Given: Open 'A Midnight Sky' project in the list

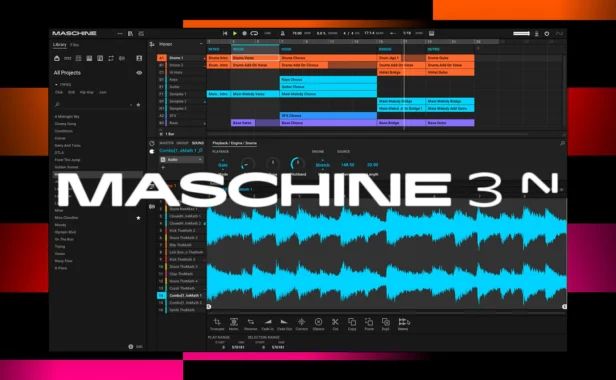Looking at the screenshot, I should pyautogui.click(x=67, y=117).
